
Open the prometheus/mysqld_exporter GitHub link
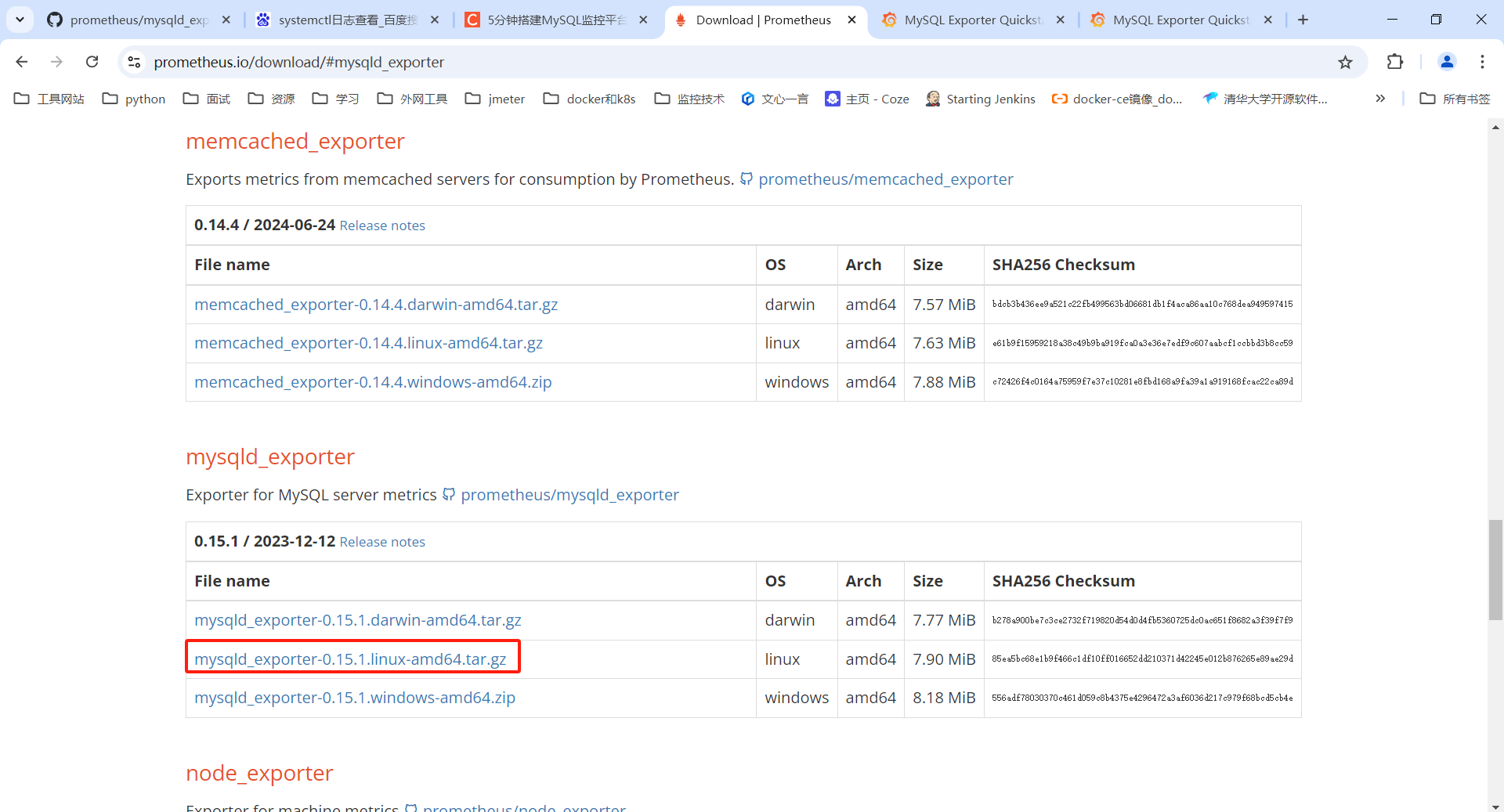569,495
